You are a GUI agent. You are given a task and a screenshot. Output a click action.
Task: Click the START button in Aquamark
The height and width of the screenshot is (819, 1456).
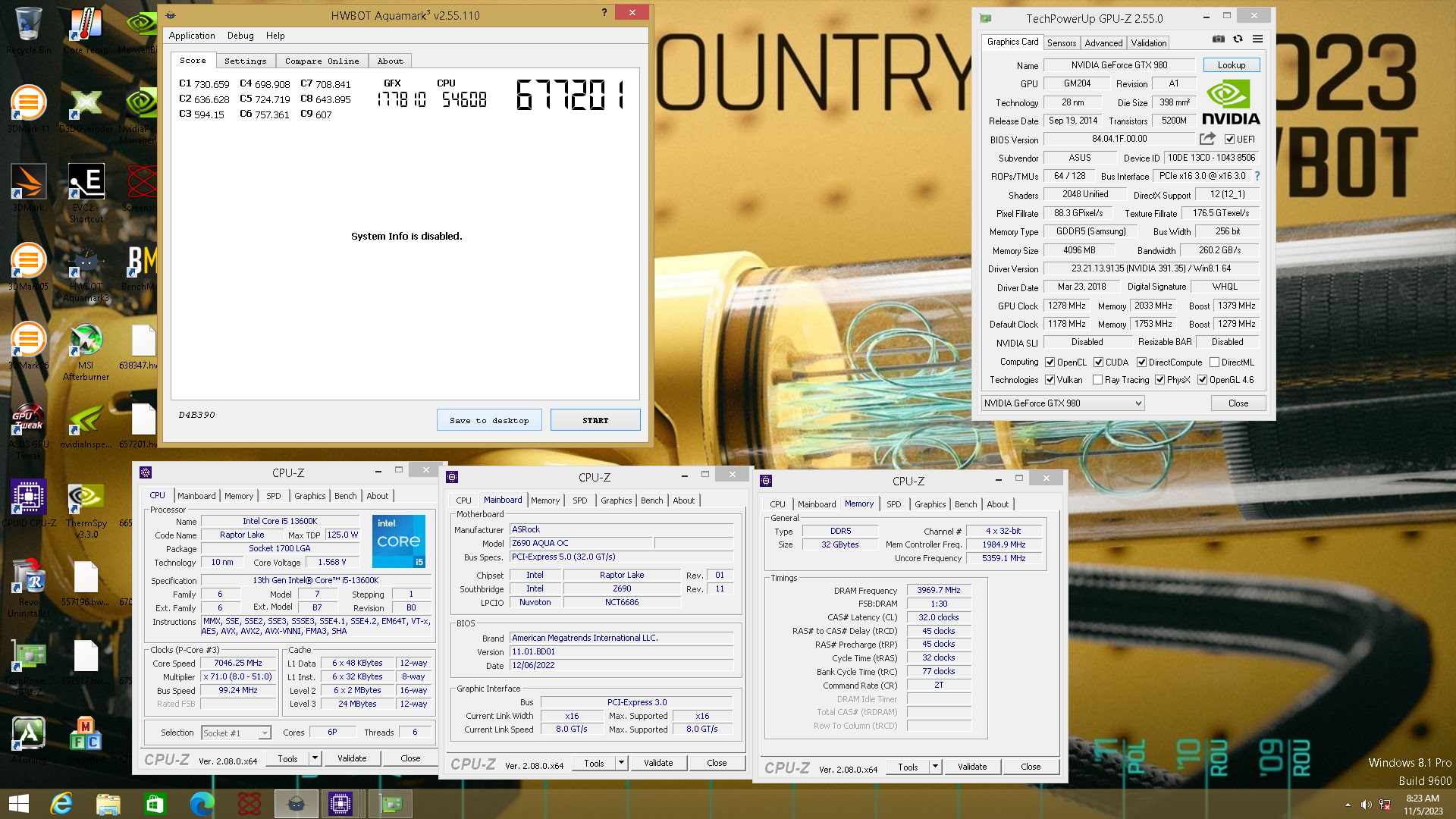(x=595, y=420)
